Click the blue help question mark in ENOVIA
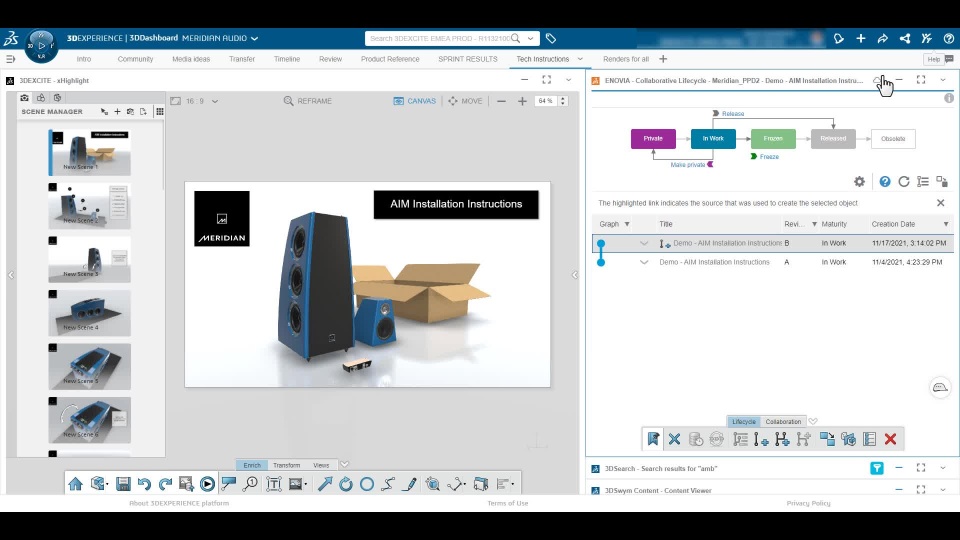 [885, 182]
